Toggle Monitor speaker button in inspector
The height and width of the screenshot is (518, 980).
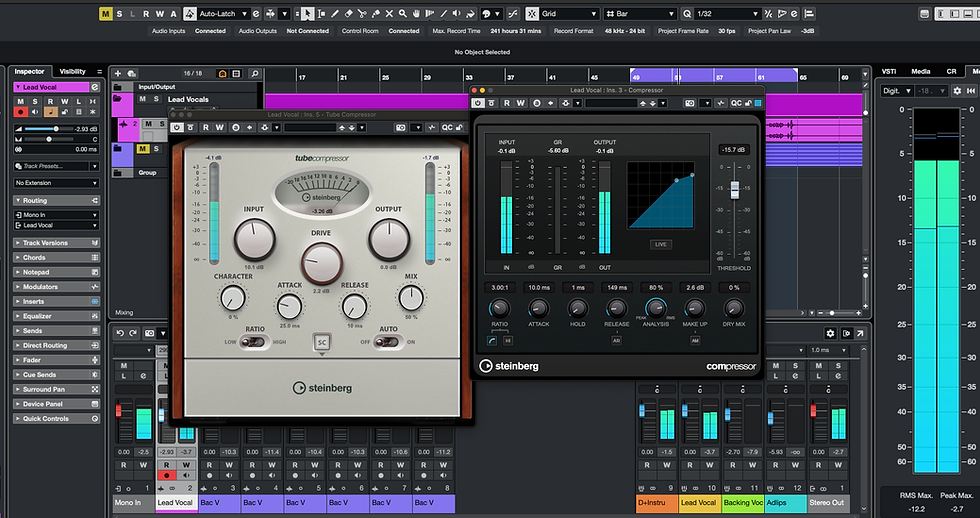[x=35, y=112]
